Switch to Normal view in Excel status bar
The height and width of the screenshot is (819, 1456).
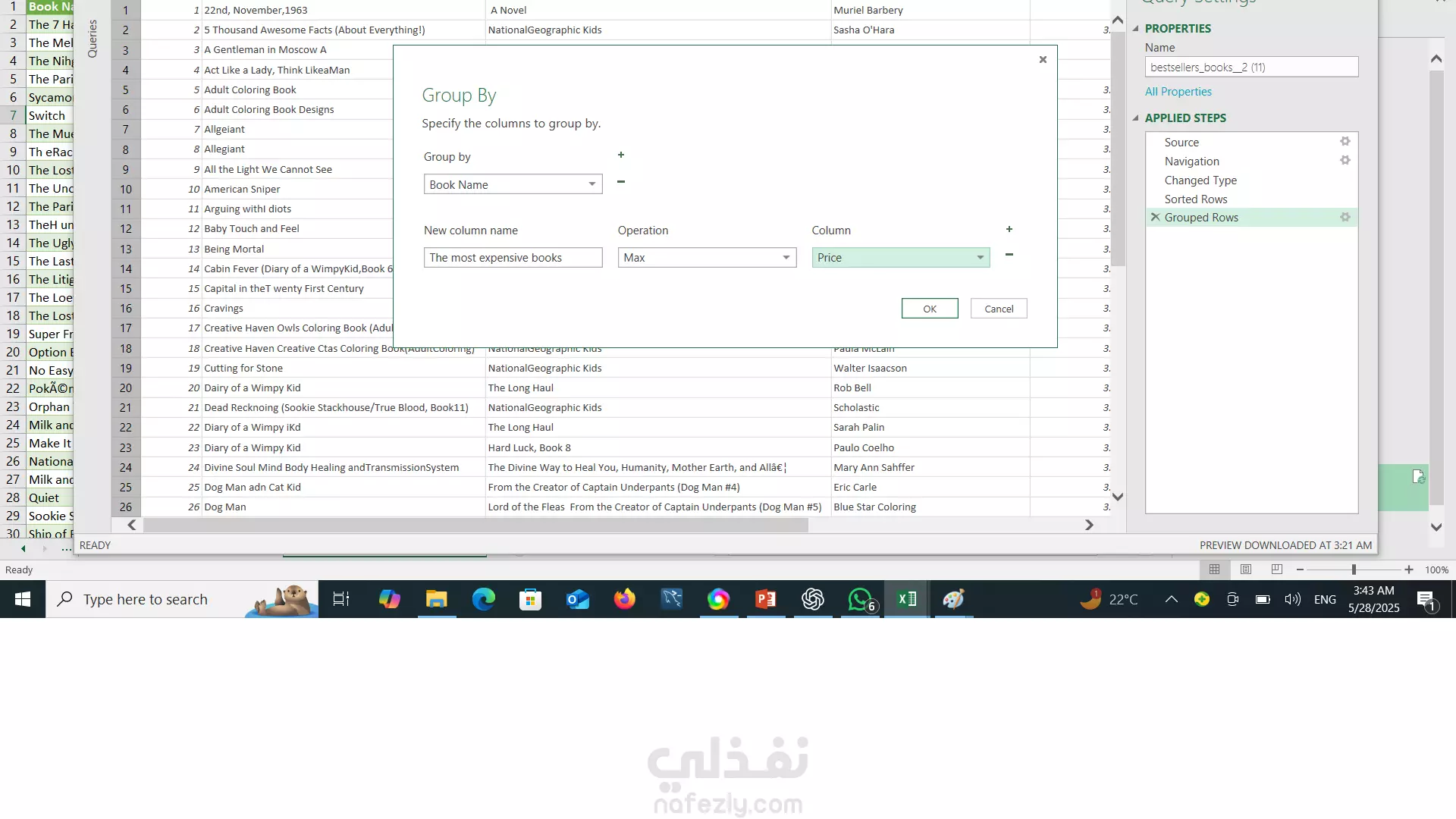click(x=1214, y=570)
